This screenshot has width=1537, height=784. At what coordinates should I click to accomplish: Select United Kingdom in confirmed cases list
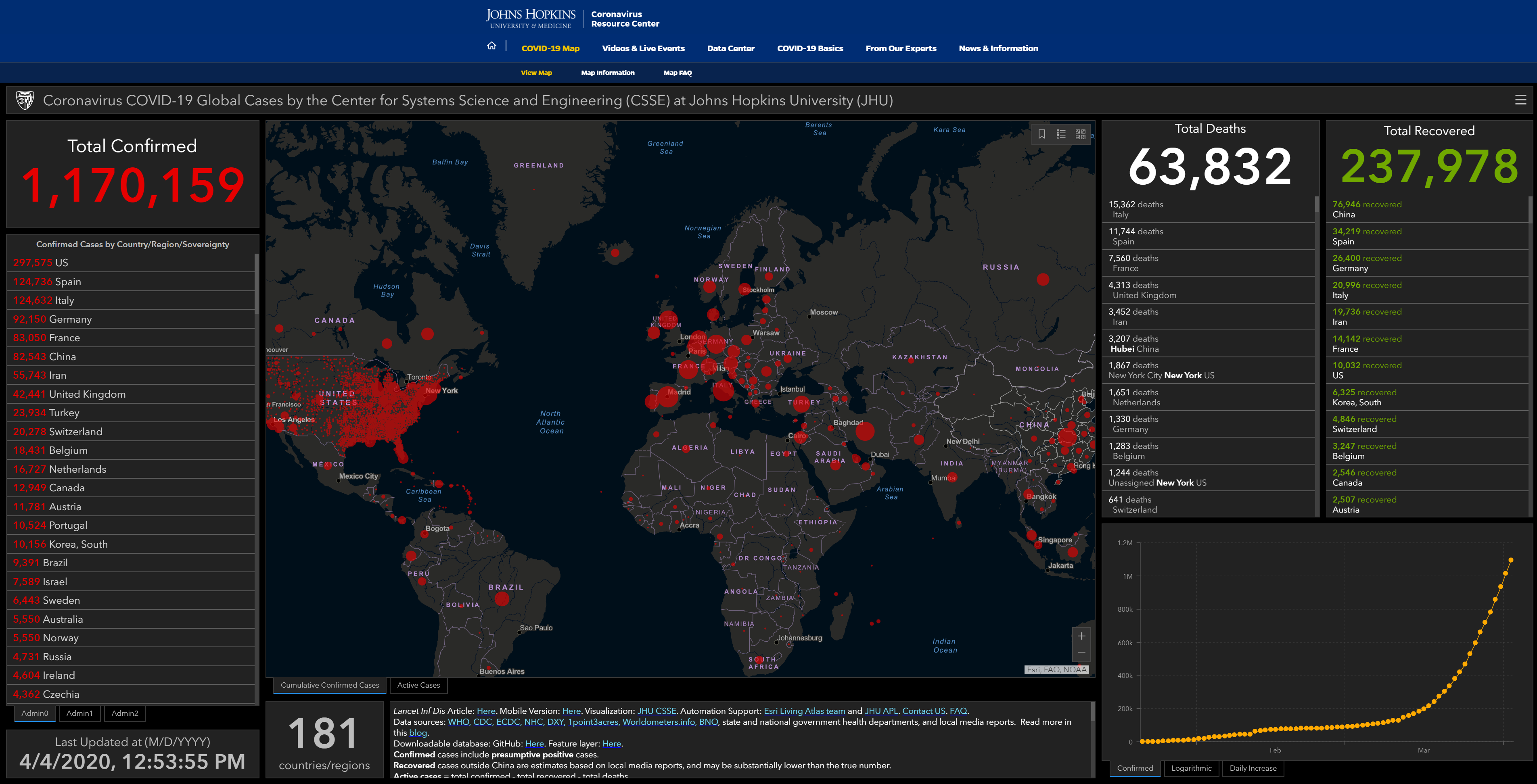click(x=131, y=395)
